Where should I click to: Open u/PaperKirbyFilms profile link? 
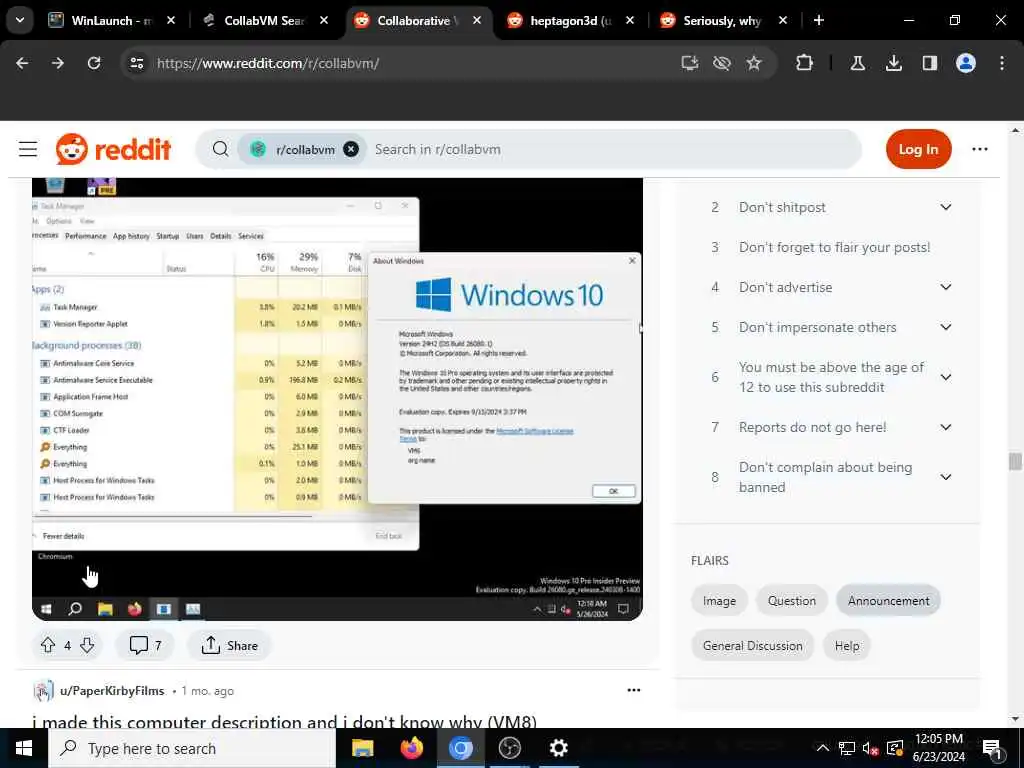(112, 690)
